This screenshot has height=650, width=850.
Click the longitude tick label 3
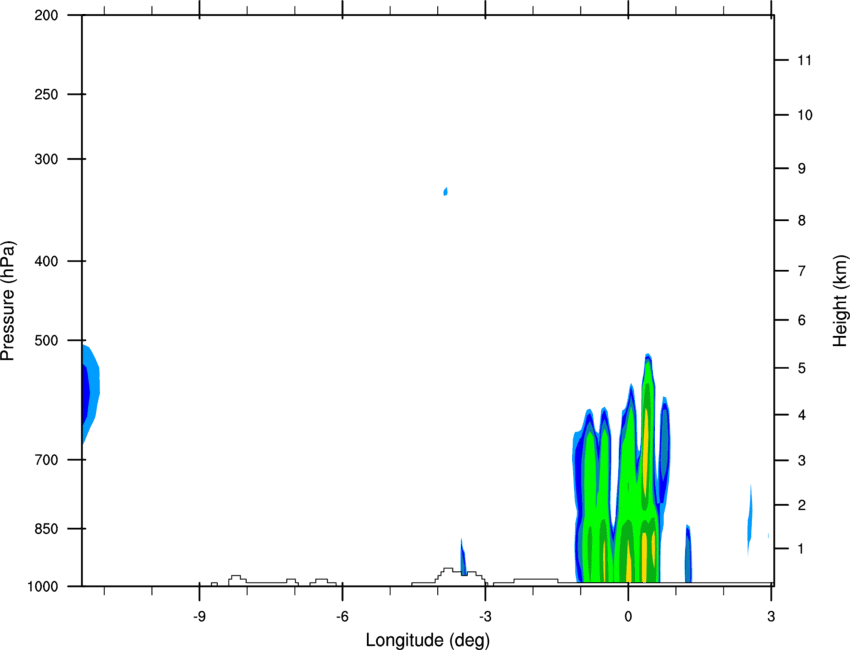pos(771,617)
